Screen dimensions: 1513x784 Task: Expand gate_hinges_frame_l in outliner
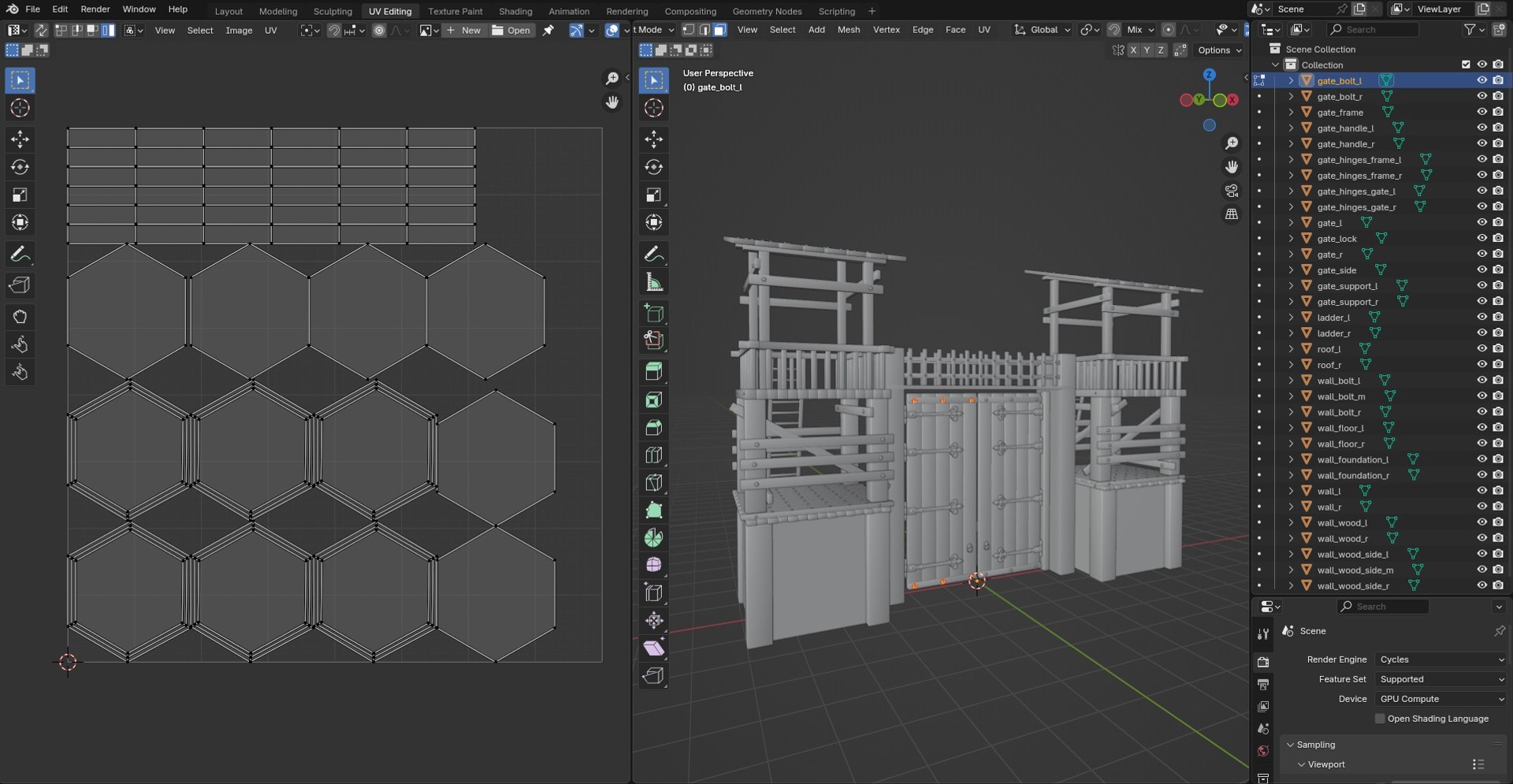1291,159
